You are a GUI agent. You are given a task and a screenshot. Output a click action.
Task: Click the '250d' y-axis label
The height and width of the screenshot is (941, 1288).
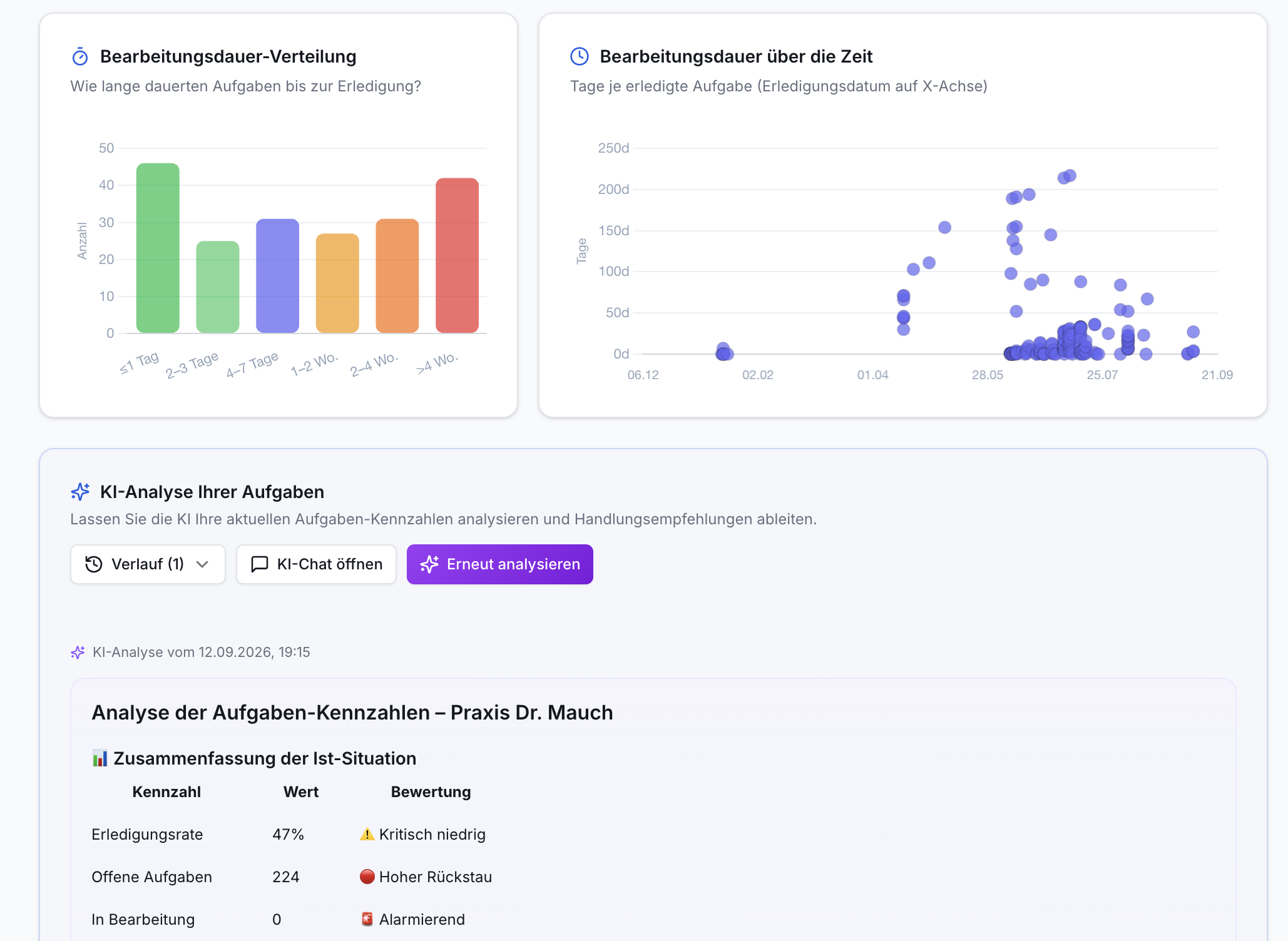(613, 148)
